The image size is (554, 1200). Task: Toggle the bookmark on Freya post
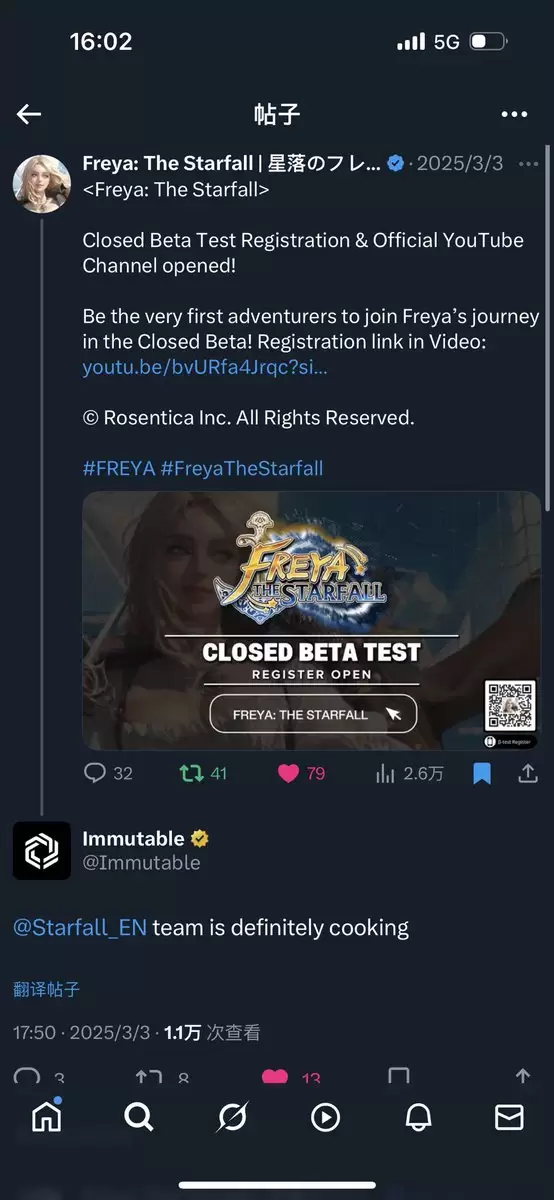(x=481, y=773)
